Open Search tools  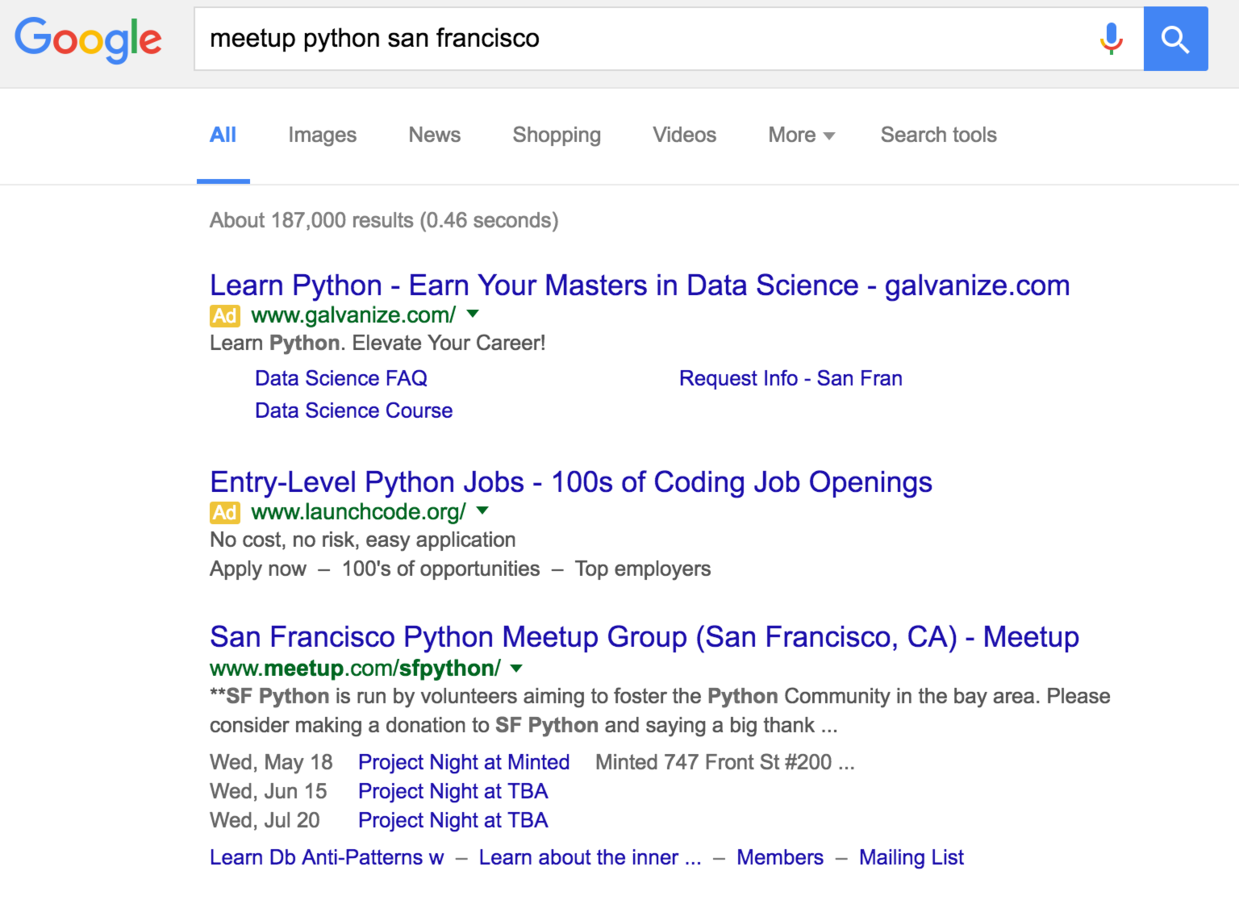938,135
